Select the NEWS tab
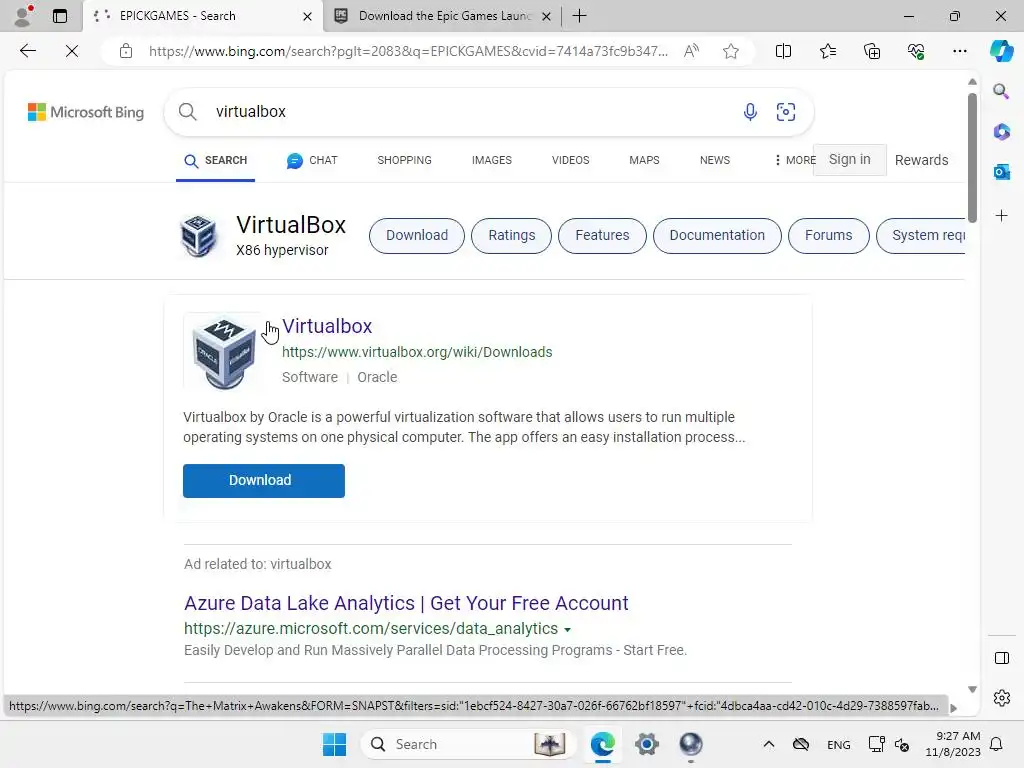The height and width of the screenshot is (768, 1024). 714,160
